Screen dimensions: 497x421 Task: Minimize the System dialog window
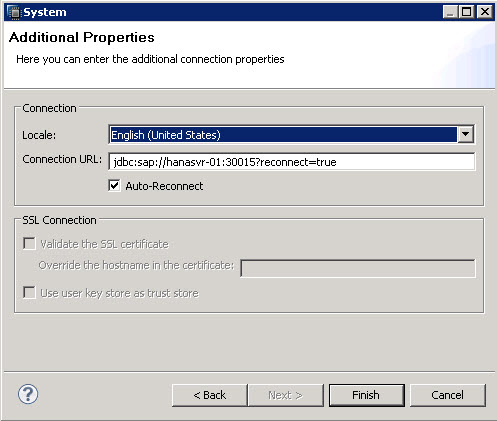point(450,12)
